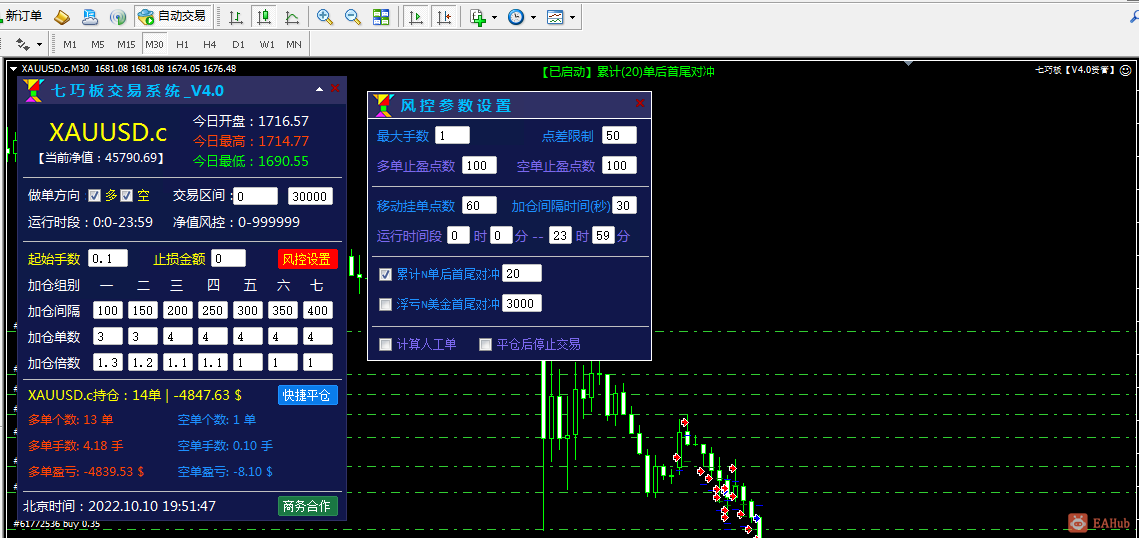Toggle the 累计N单后首尾对冲 checkbox
Image resolution: width=1139 pixels, height=538 pixels.
(386, 274)
